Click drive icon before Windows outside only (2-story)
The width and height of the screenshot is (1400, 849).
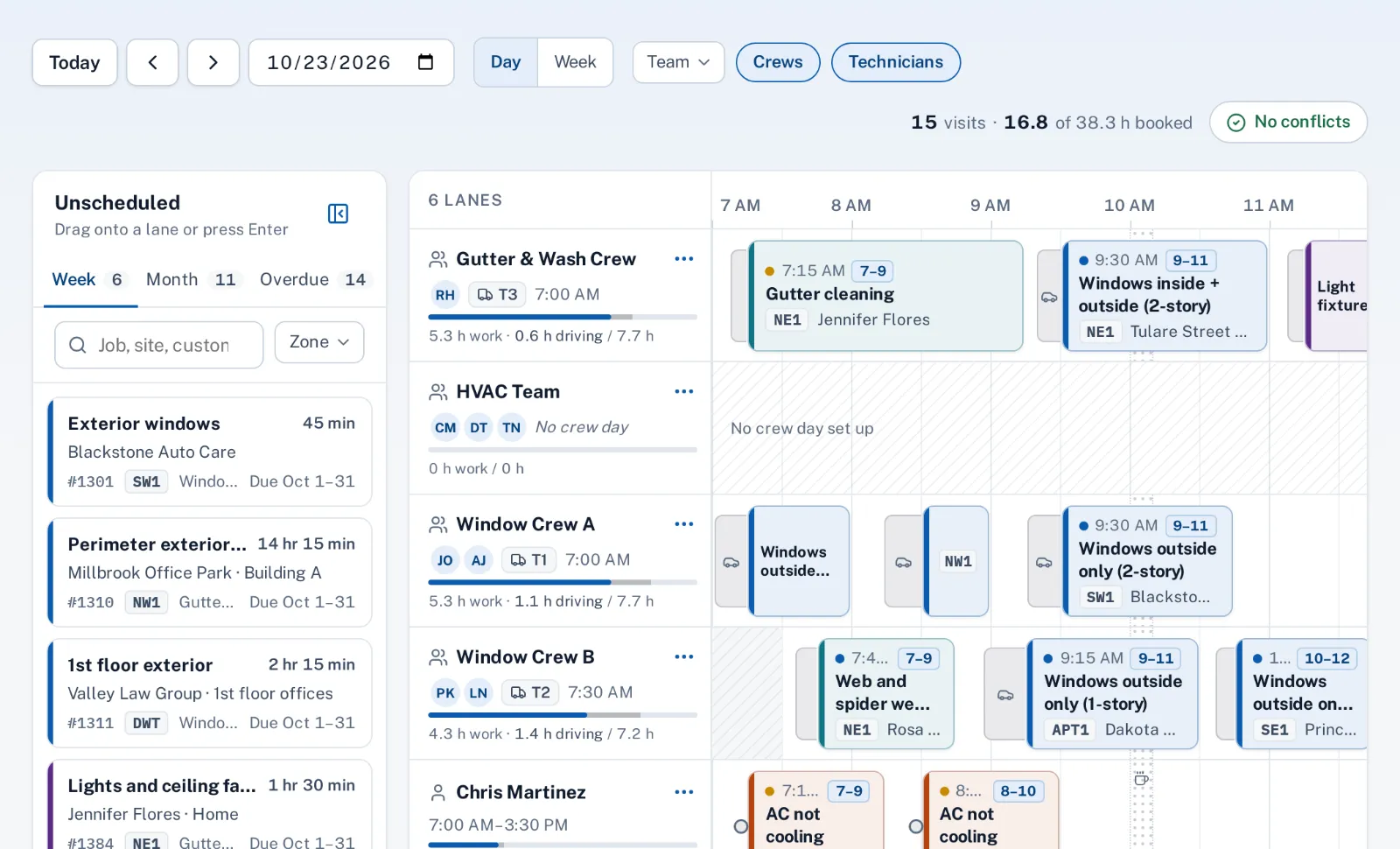1044,562
